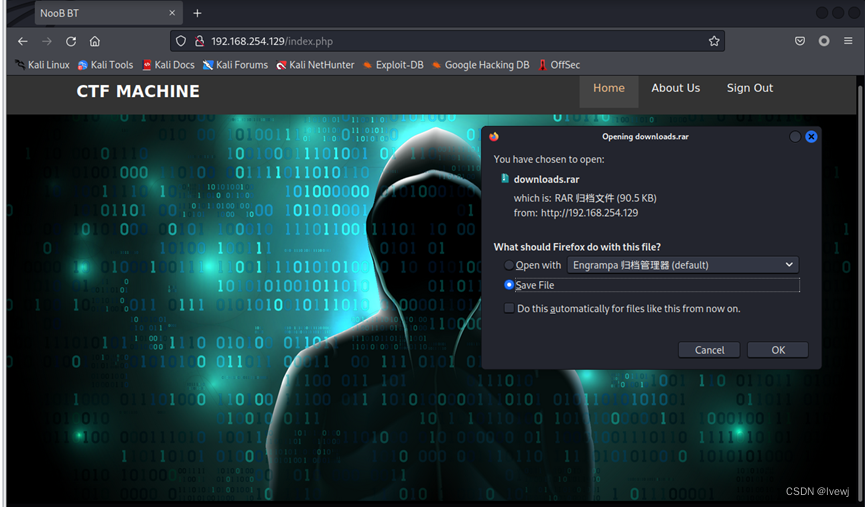865x507 pixels.
Task: Click the downloads.rar file name text
Action: click(x=546, y=179)
